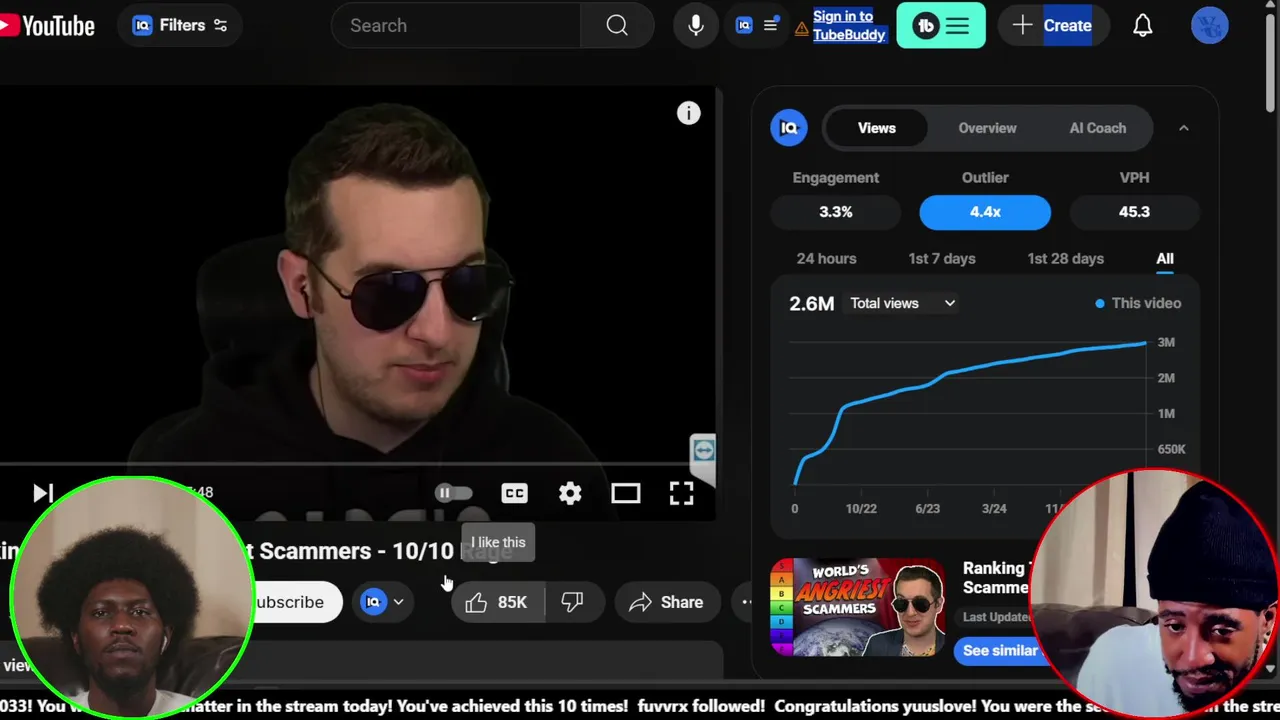Image resolution: width=1280 pixels, height=720 pixels.
Task: Click the Subscribe button
Action: tap(290, 602)
